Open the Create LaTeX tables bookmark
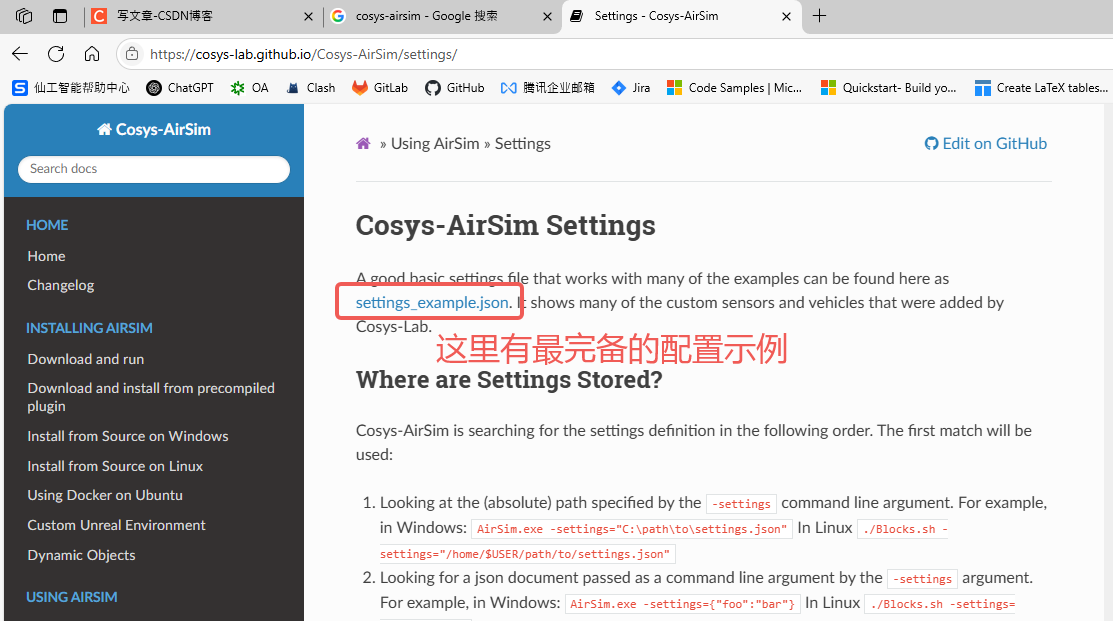The width and height of the screenshot is (1113, 621). click(1041, 88)
